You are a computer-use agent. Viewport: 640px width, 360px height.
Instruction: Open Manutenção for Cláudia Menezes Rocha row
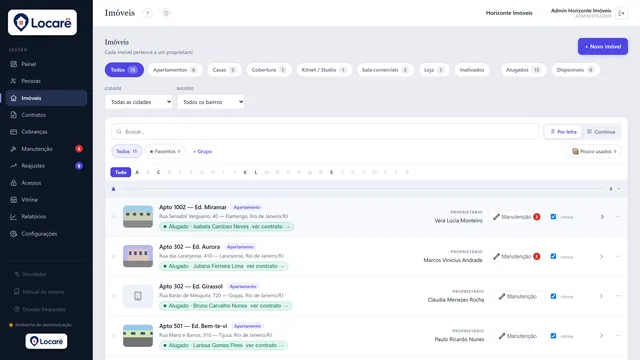(x=518, y=296)
